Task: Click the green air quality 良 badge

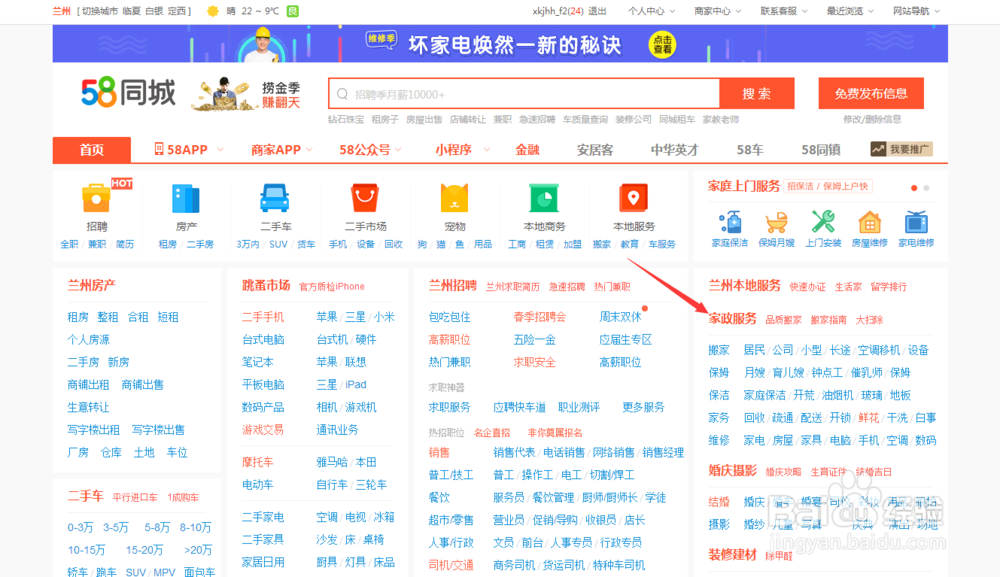Action: (293, 11)
